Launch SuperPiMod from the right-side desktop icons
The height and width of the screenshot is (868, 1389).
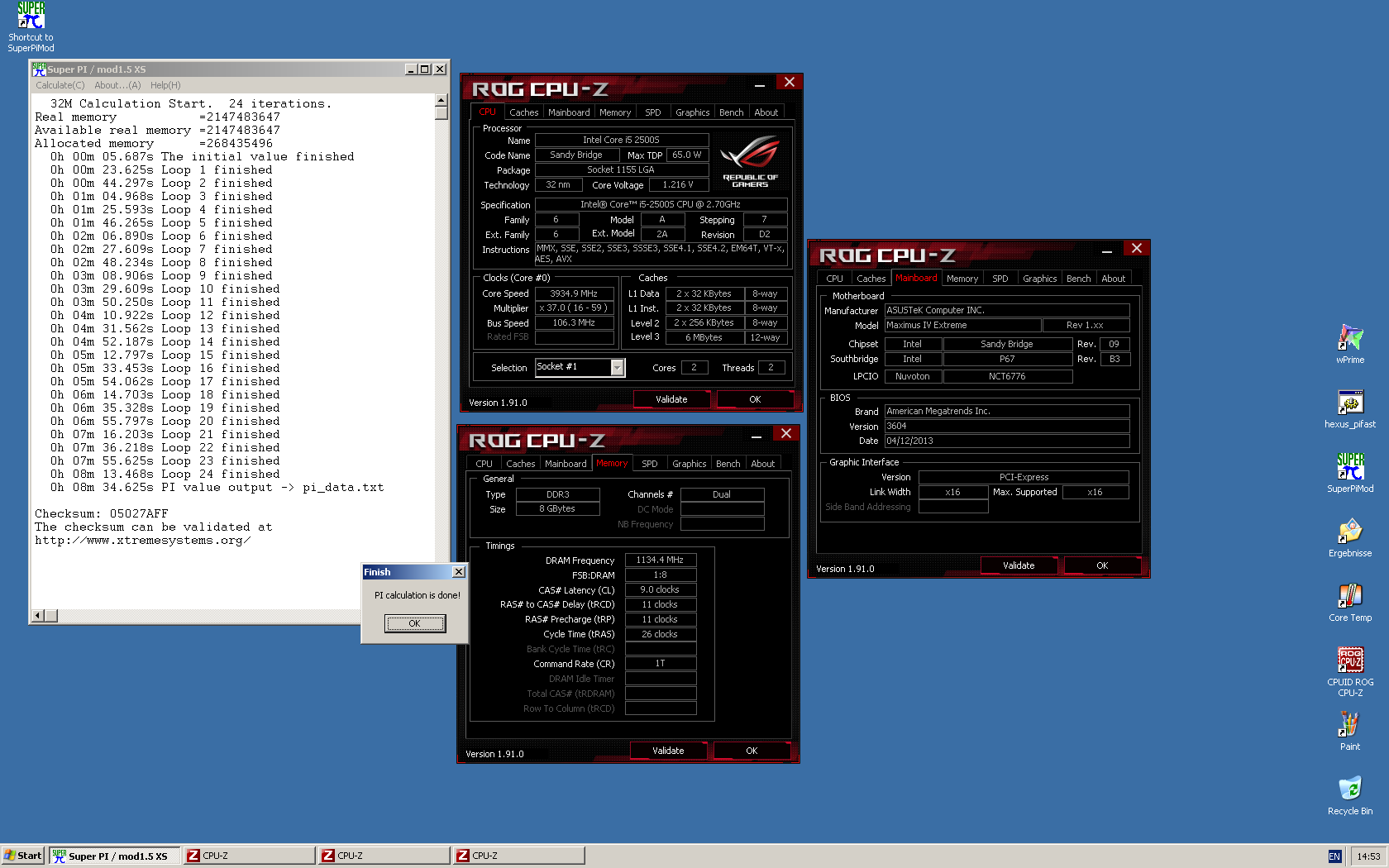1350,473
